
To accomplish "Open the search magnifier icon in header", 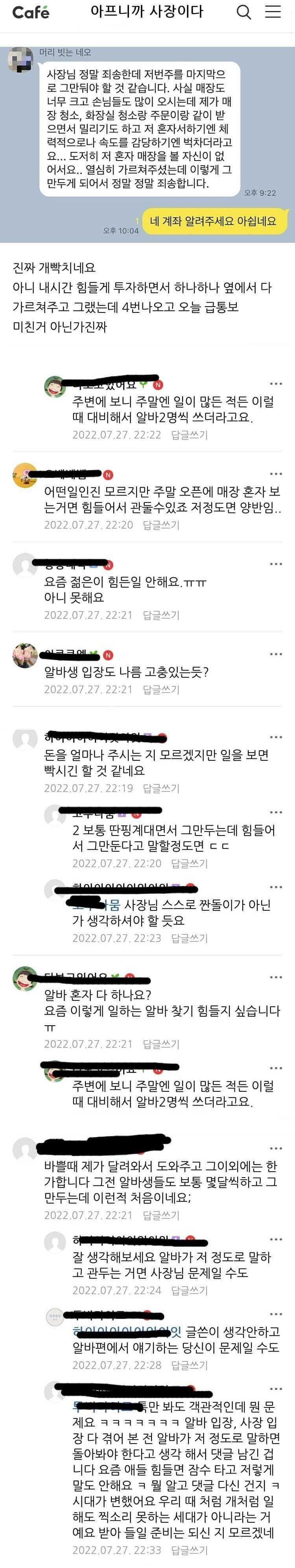I will 244,12.
